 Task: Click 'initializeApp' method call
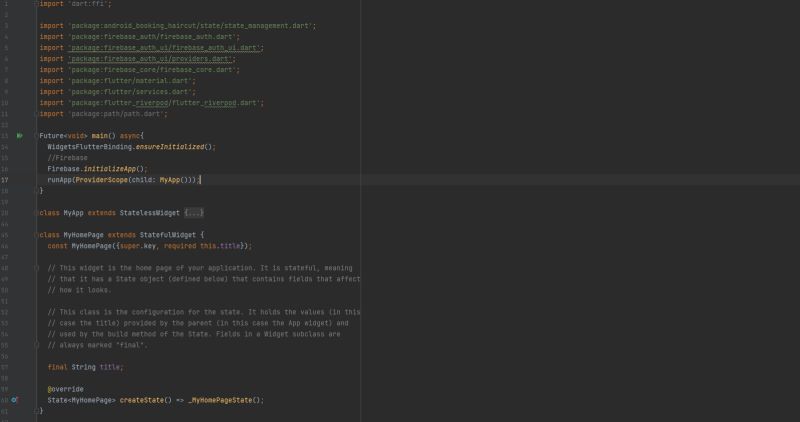click(x=110, y=169)
